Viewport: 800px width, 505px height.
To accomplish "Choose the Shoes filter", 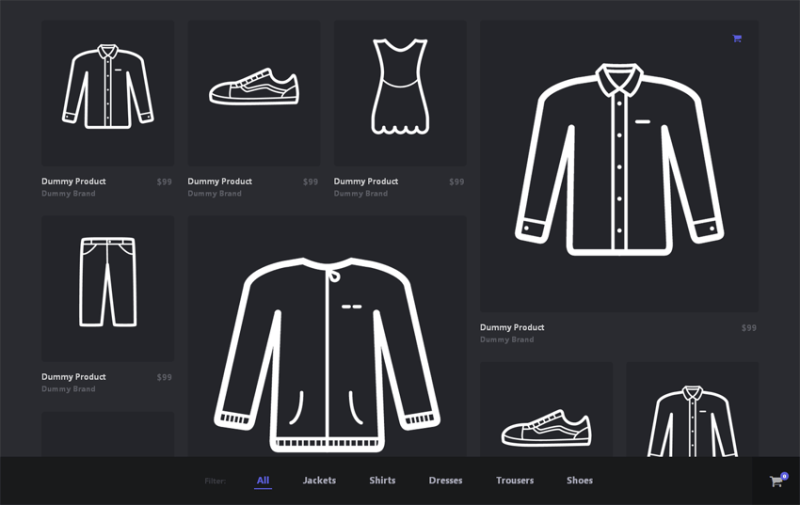I will 579,481.
